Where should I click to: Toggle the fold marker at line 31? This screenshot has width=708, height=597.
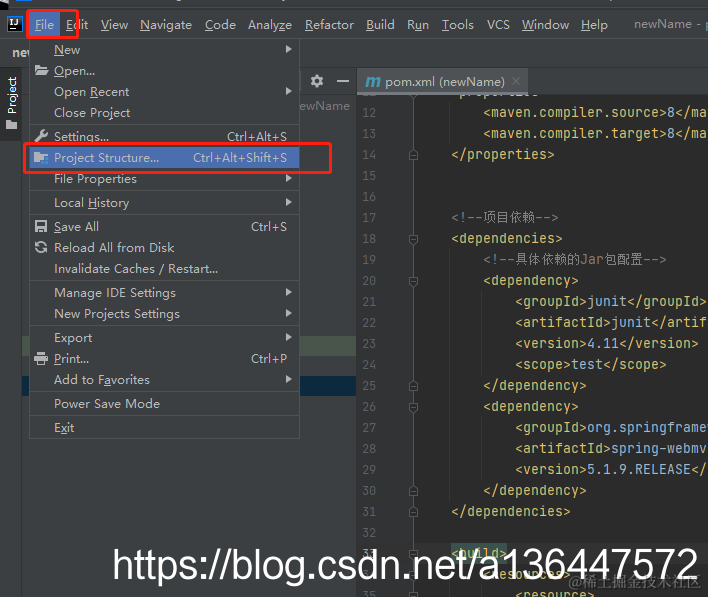413,512
